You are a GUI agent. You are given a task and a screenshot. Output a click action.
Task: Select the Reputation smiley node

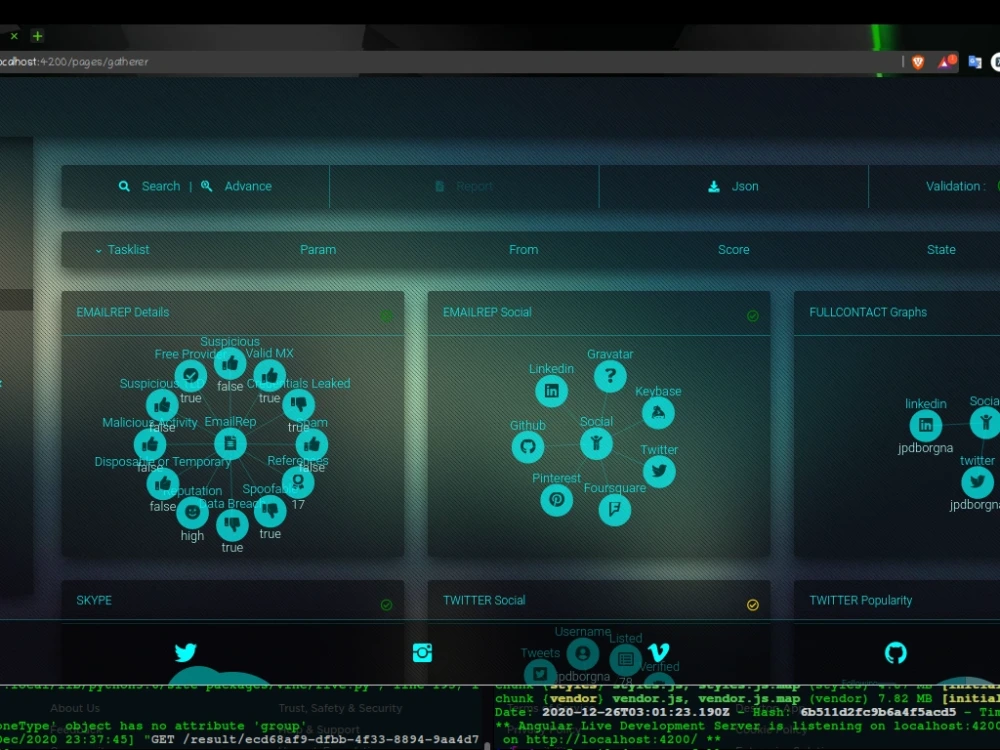tap(192, 512)
